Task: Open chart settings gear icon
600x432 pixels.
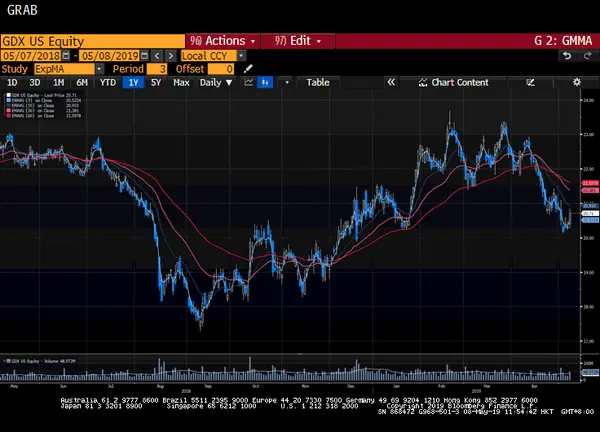Action: (577, 82)
